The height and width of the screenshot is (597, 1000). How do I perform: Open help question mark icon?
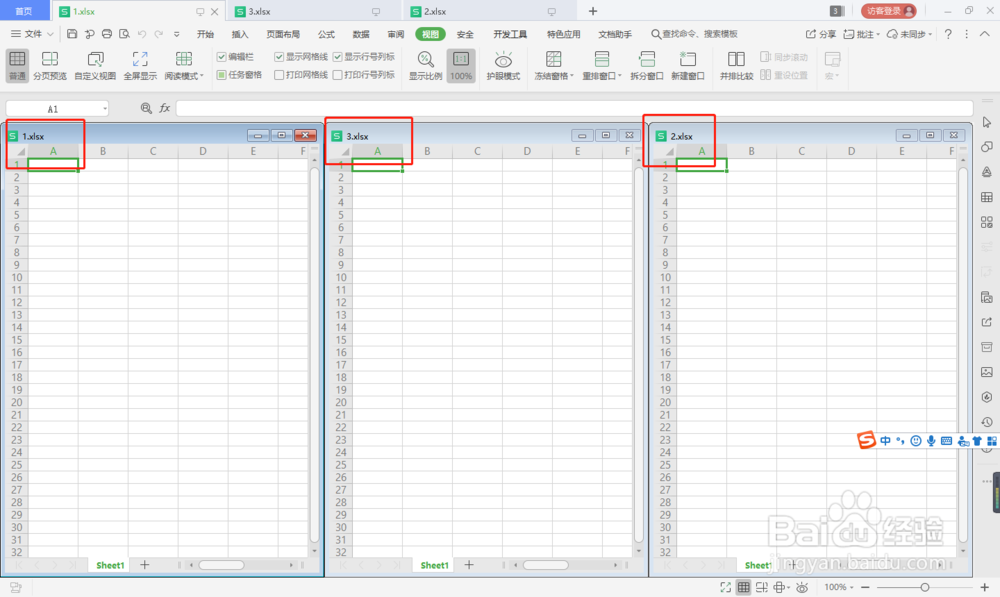pyautogui.click(x=948, y=34)
